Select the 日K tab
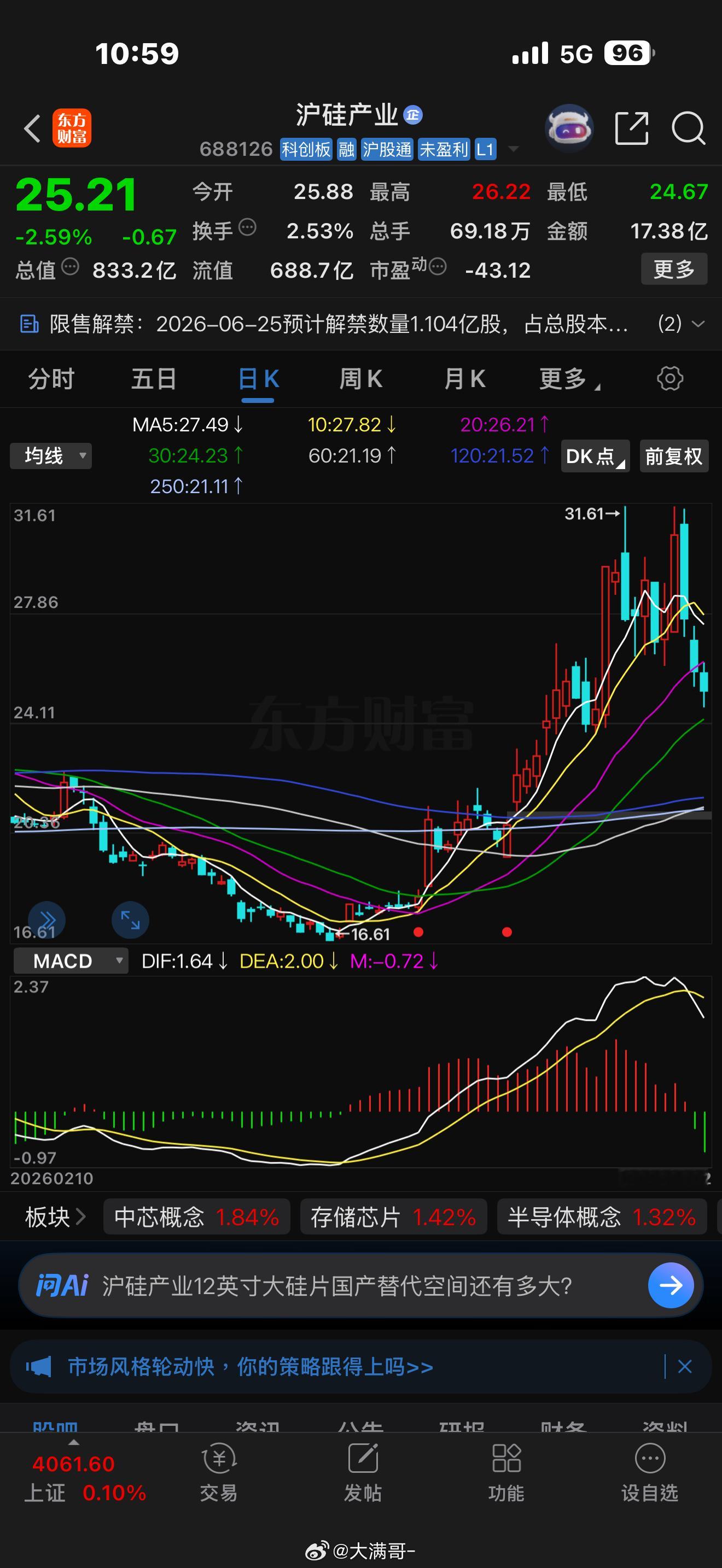 tap(258, 379)
